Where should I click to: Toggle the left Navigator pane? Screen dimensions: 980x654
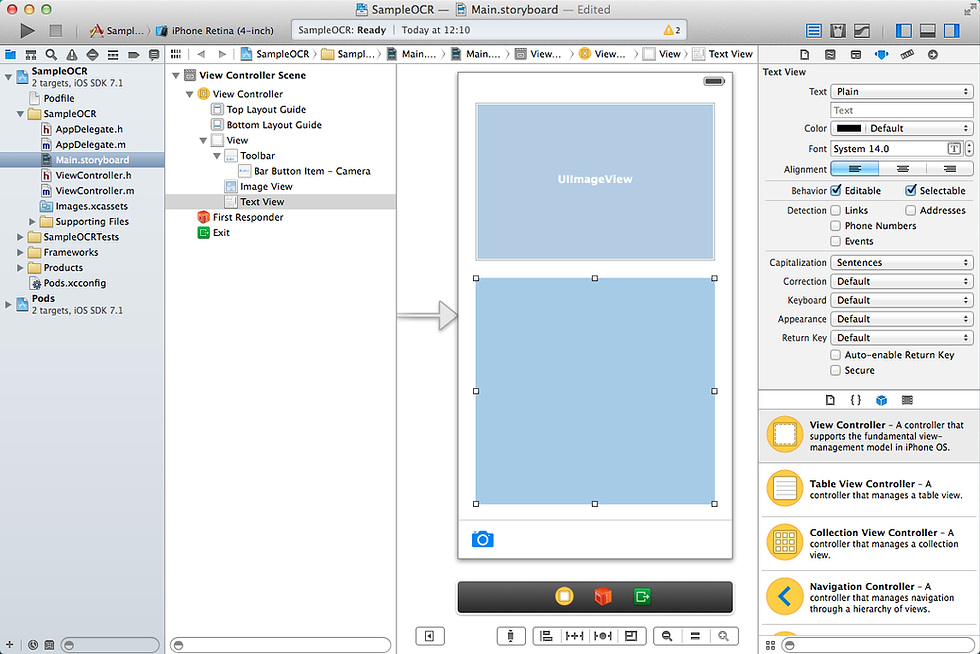[x=904, y=31]
